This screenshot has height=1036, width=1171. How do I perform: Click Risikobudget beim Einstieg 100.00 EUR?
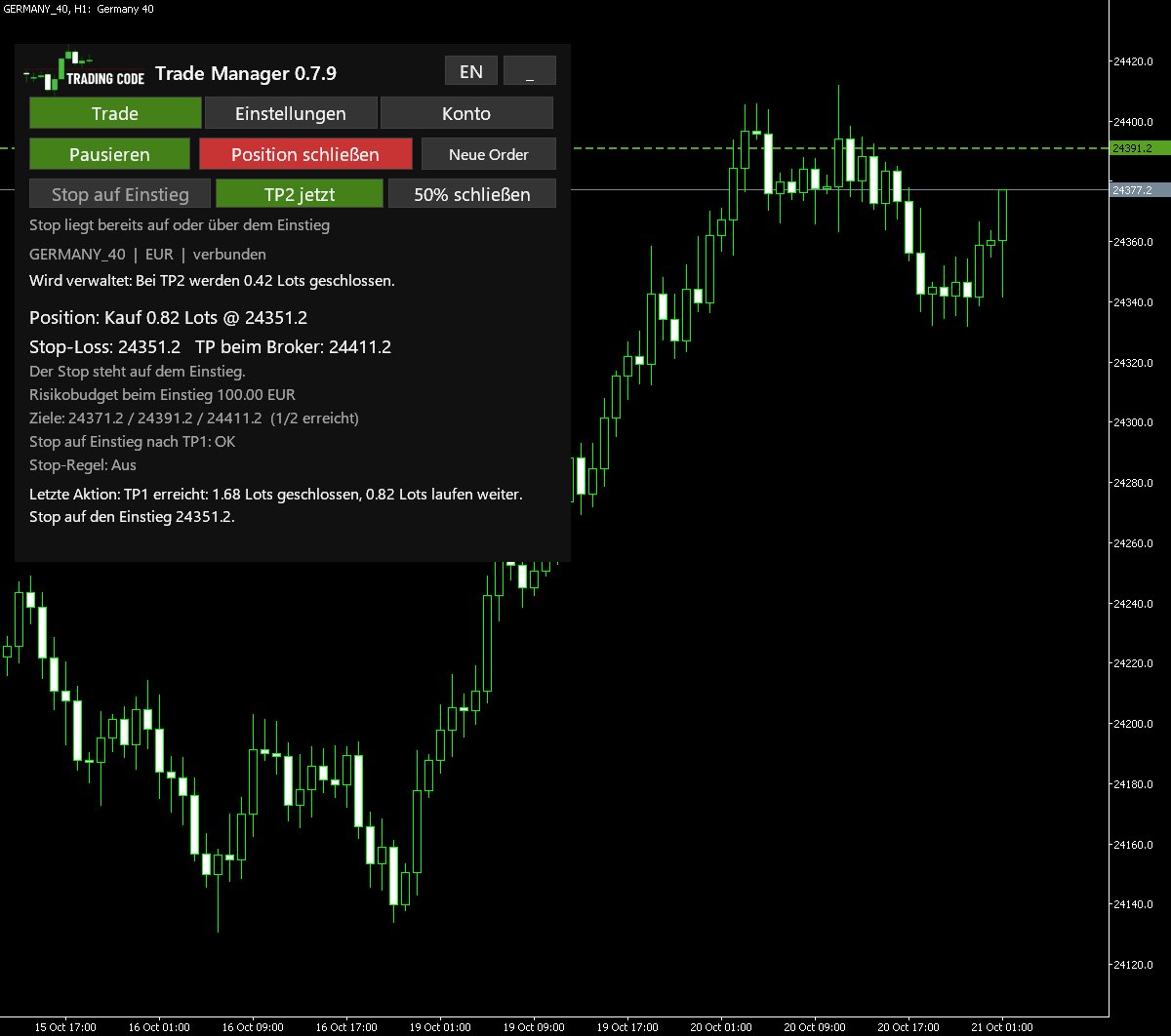click(x=162, y=395)
